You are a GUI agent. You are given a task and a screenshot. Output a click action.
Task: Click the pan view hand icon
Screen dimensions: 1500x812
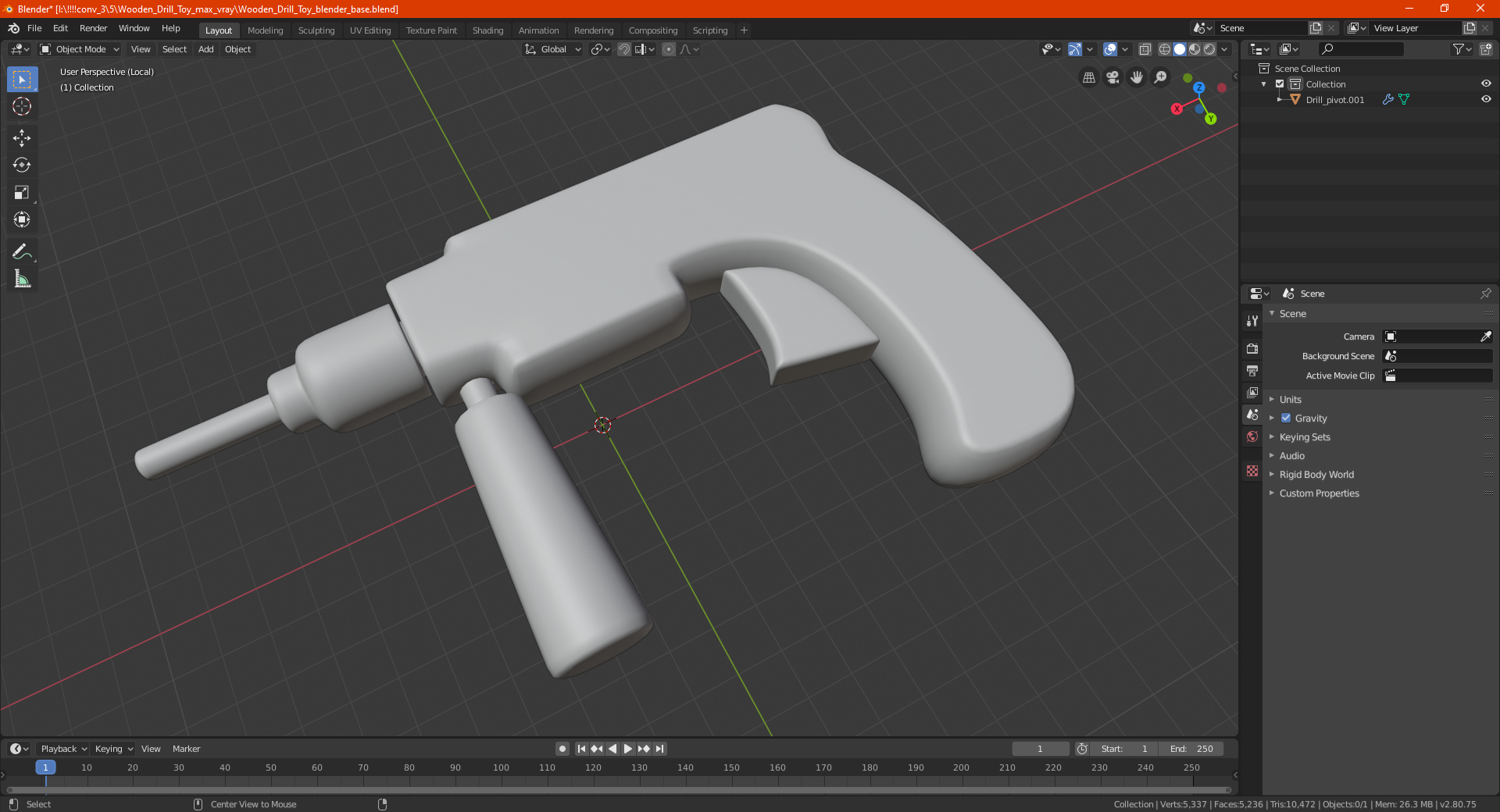point(1137,77)
